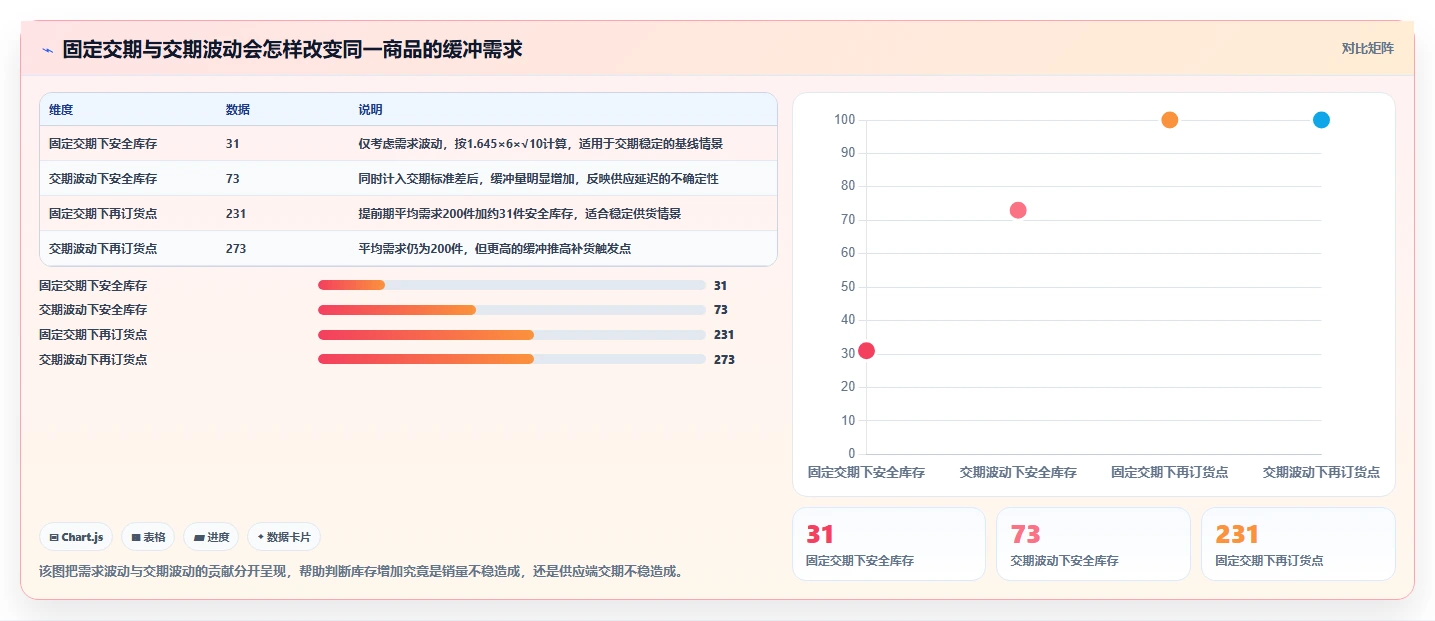Select the Chart.js tag chip
The height and width of the screenshot is (621, 1435).
click(x=77, y=537)
